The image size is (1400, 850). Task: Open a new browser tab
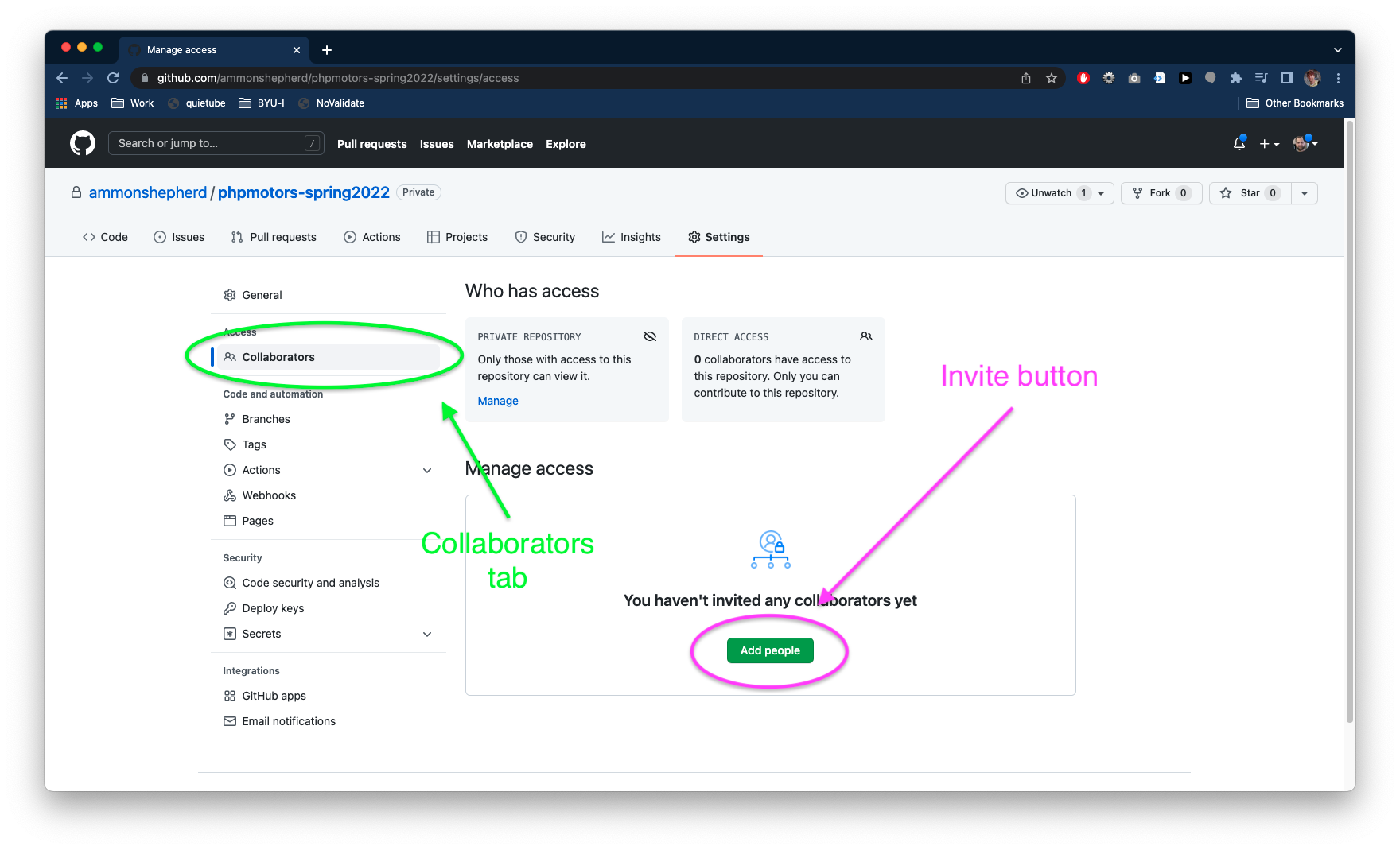pyautogui.click(x=326, y=50)
